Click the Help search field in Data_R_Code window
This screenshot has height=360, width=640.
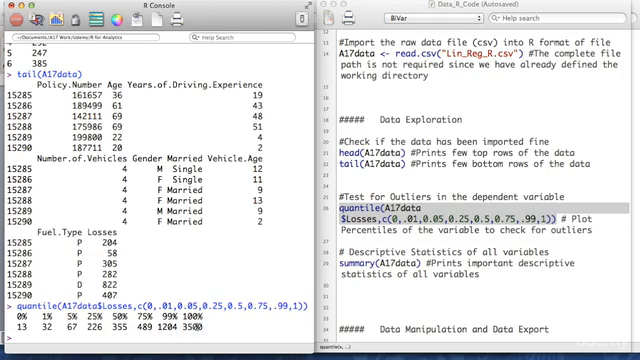[557, 18]
